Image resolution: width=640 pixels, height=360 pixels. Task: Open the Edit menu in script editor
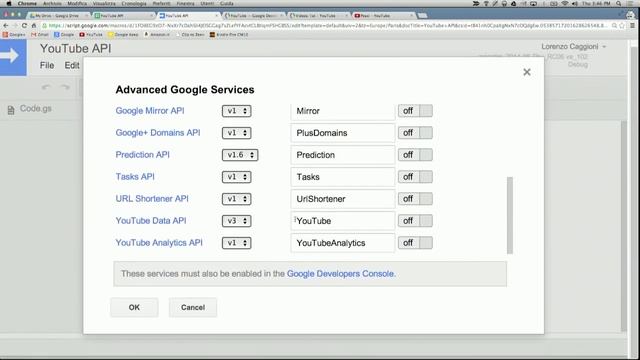point(72,65)
